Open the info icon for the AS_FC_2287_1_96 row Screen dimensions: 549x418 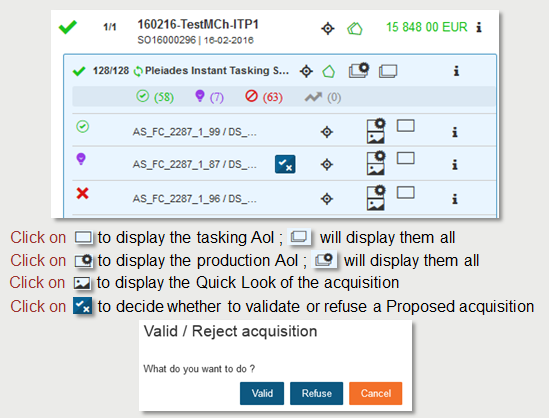(x=454, y=199)
